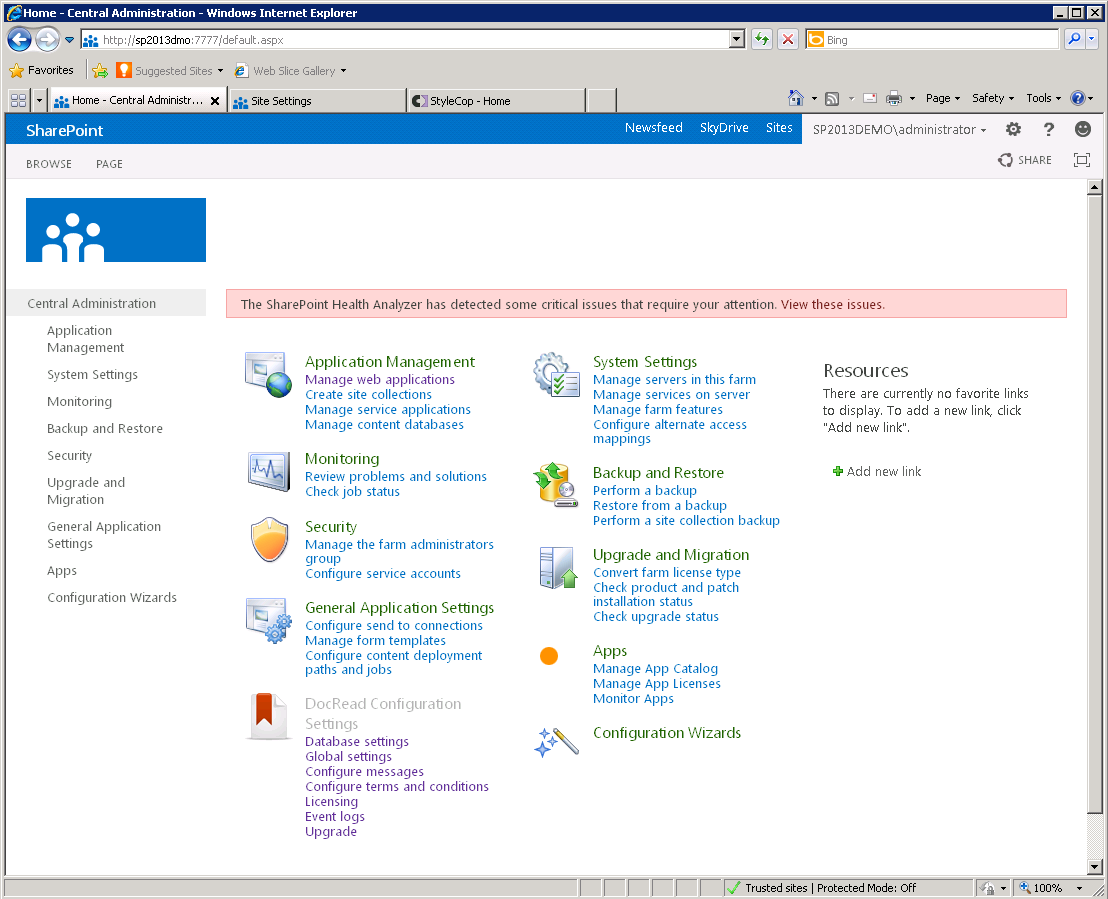Click the Focus on Content icon

pos(1081,160)
